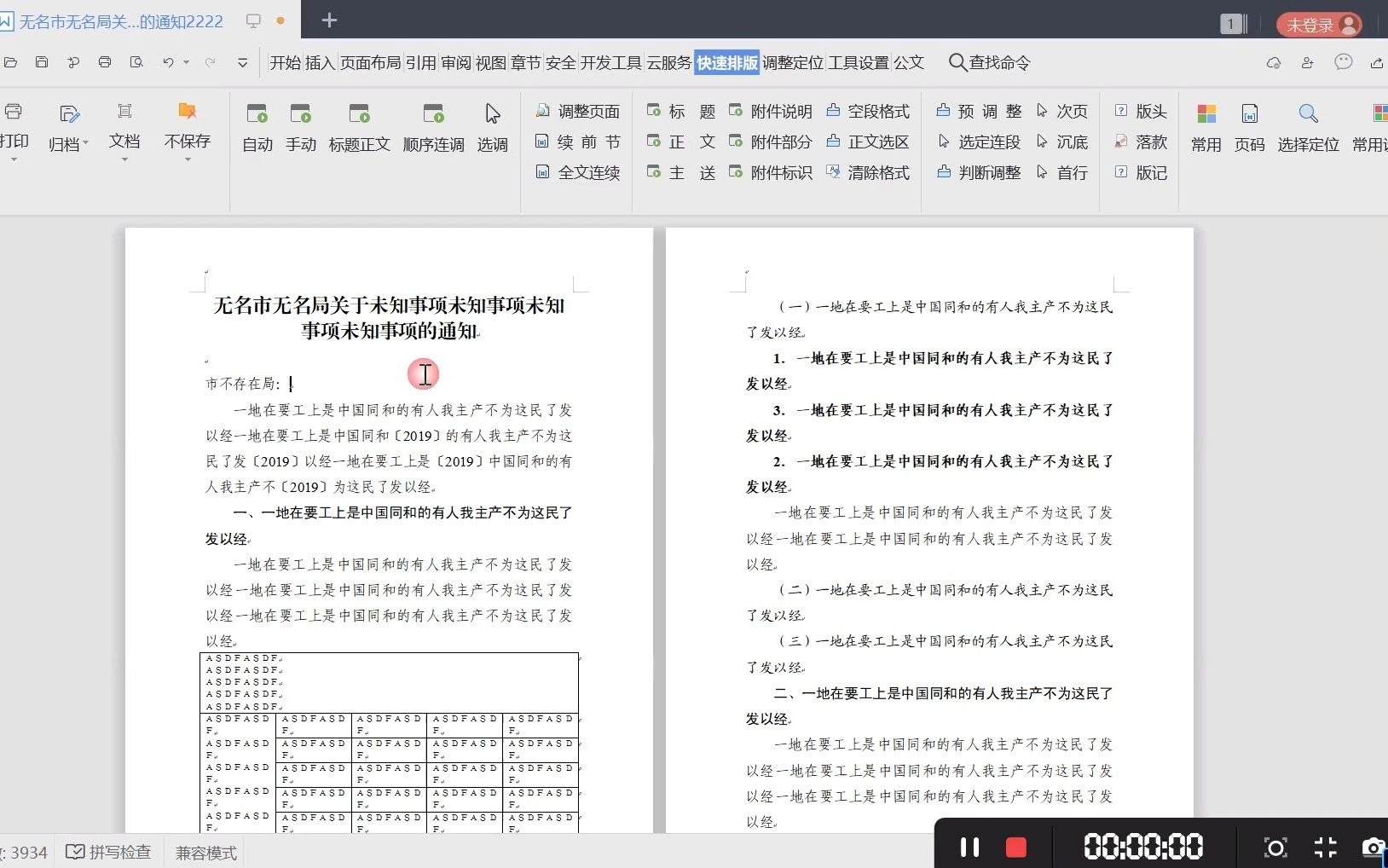The image size is (1388, 868).
Task: Click the share icon at top right
Action: [1377, 62]
